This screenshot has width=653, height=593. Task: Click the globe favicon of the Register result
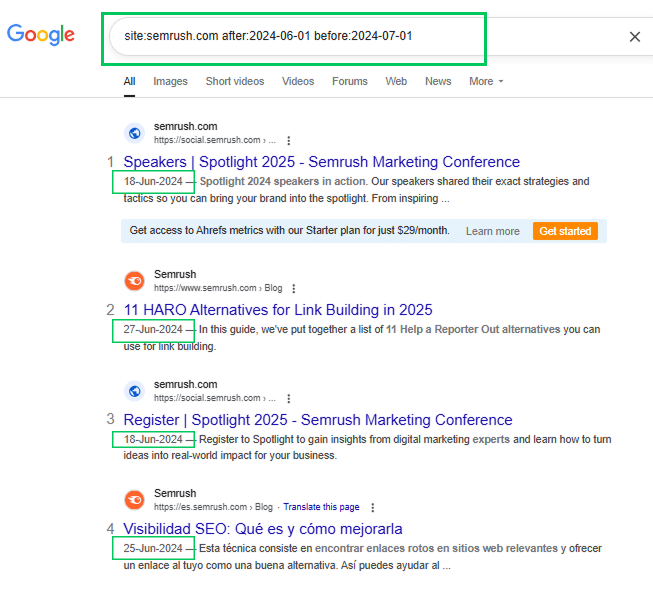click(x=135, y=391)
